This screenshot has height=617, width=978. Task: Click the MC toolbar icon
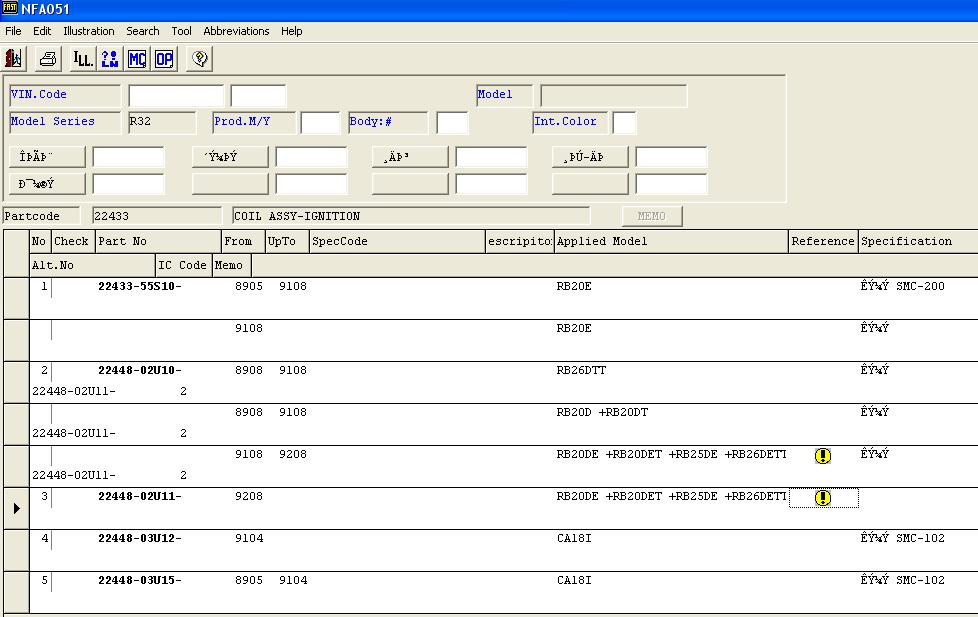coord(137,59)
